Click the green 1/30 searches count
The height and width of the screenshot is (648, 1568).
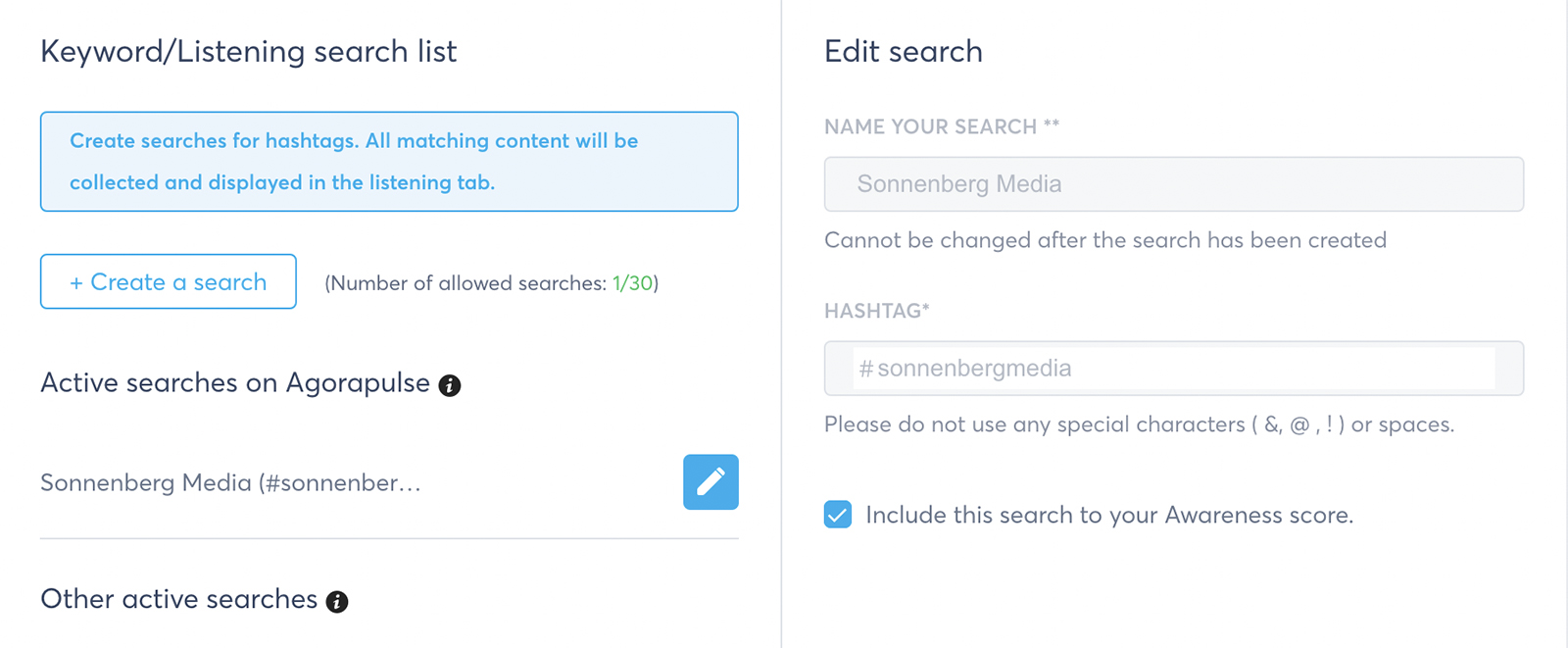[632, 283]
